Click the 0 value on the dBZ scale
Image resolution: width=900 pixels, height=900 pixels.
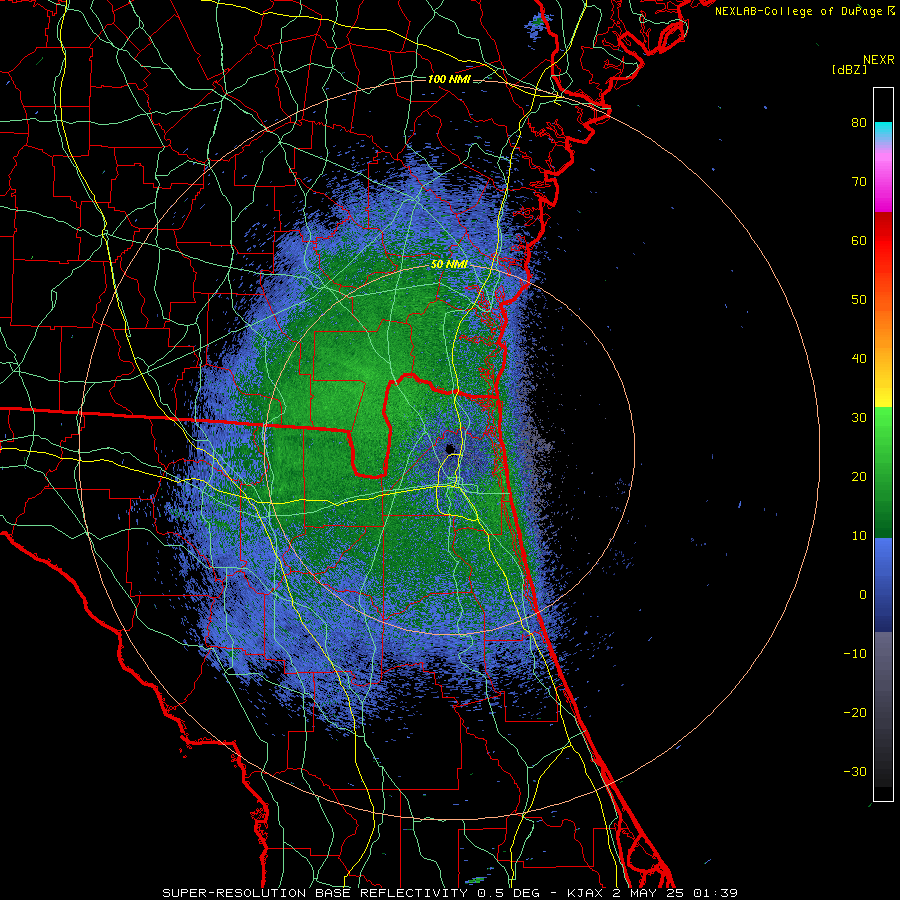pos(863,595)
